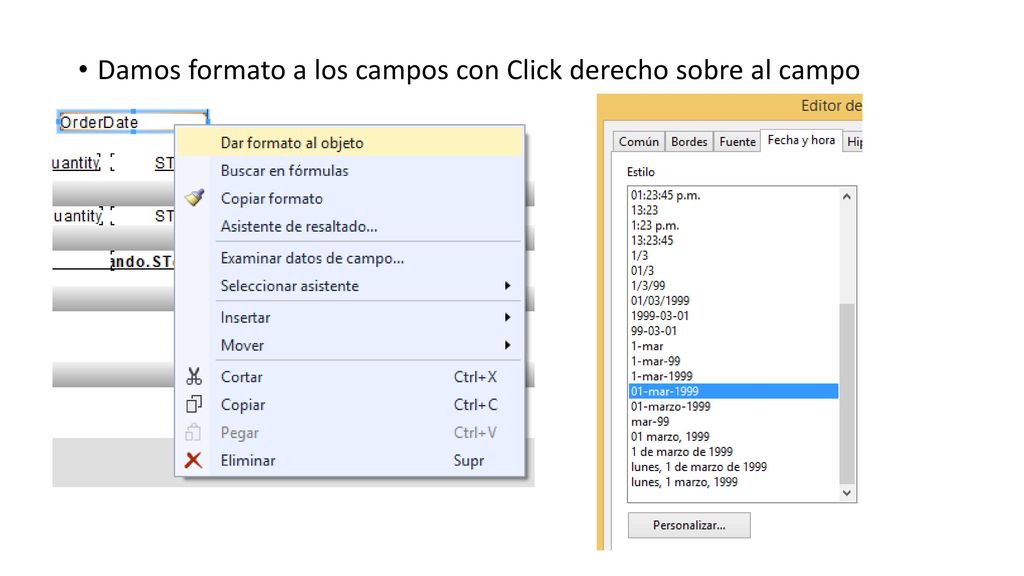This screenshot has height=576, width=1024.
Task: Choose Eliminar Supr entry
Action: pyautogui.click(x=350, y=460)
